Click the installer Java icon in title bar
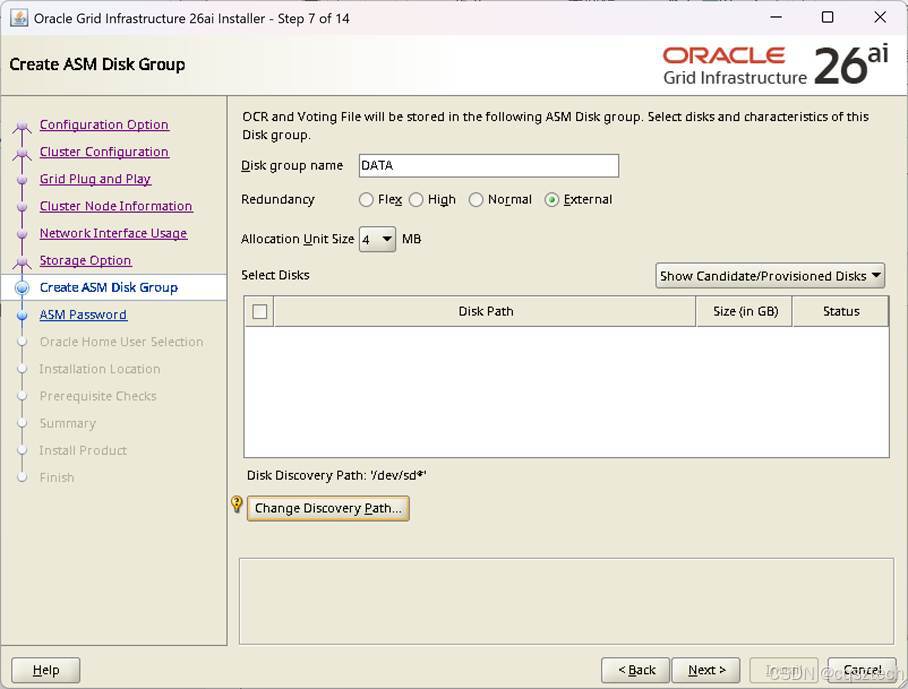The height and width of the screenshot is (689, 908). click(19, 18)
